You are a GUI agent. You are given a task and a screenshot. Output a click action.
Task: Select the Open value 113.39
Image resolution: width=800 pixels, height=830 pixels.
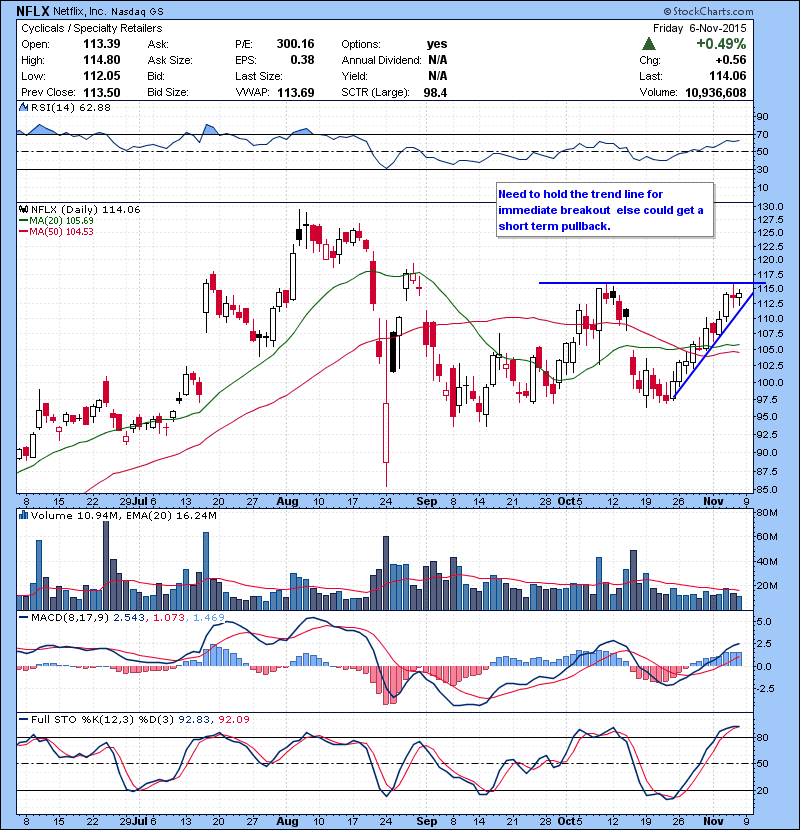click(x=102, y=44)
